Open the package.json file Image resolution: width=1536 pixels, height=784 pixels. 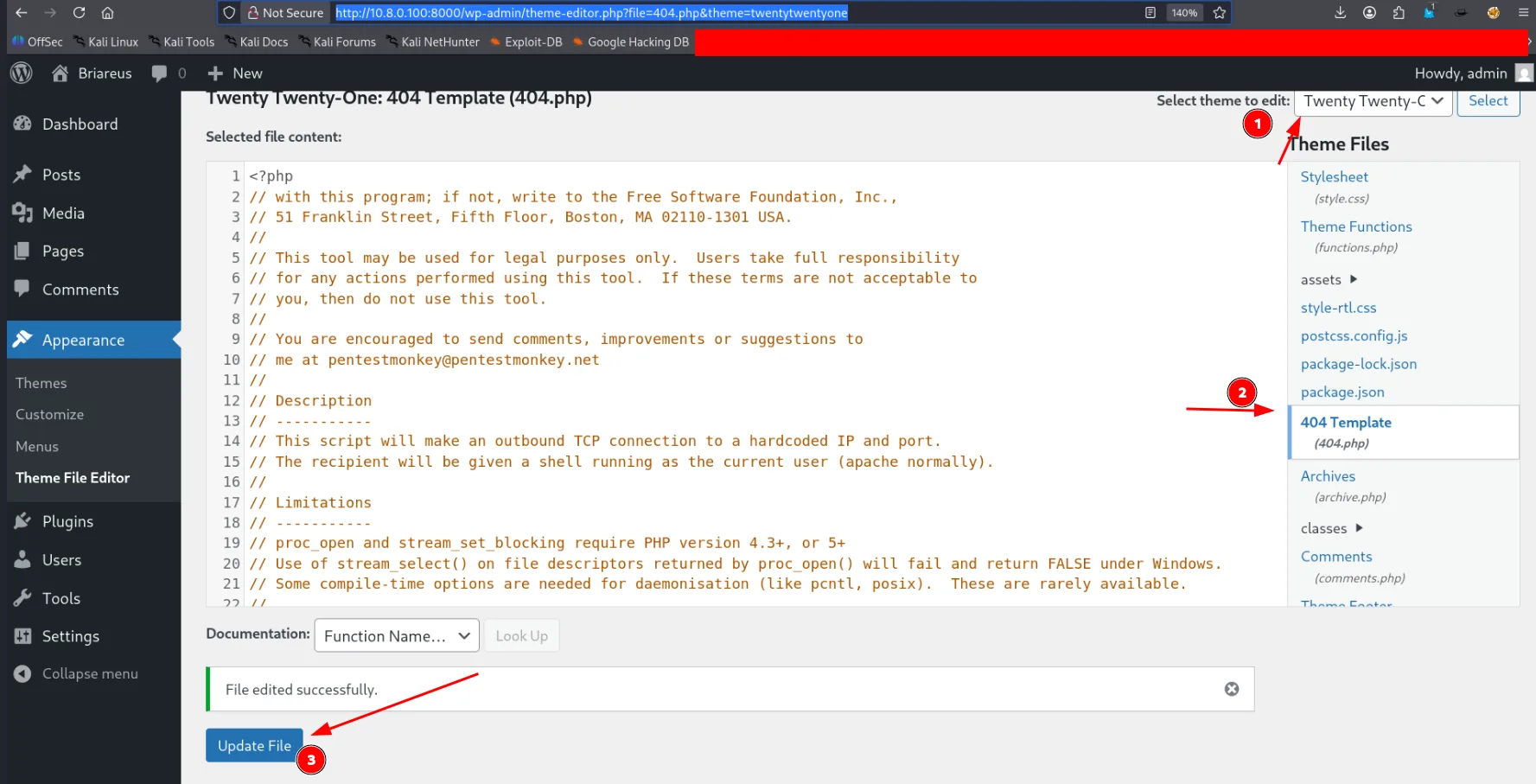point(1342,392)
